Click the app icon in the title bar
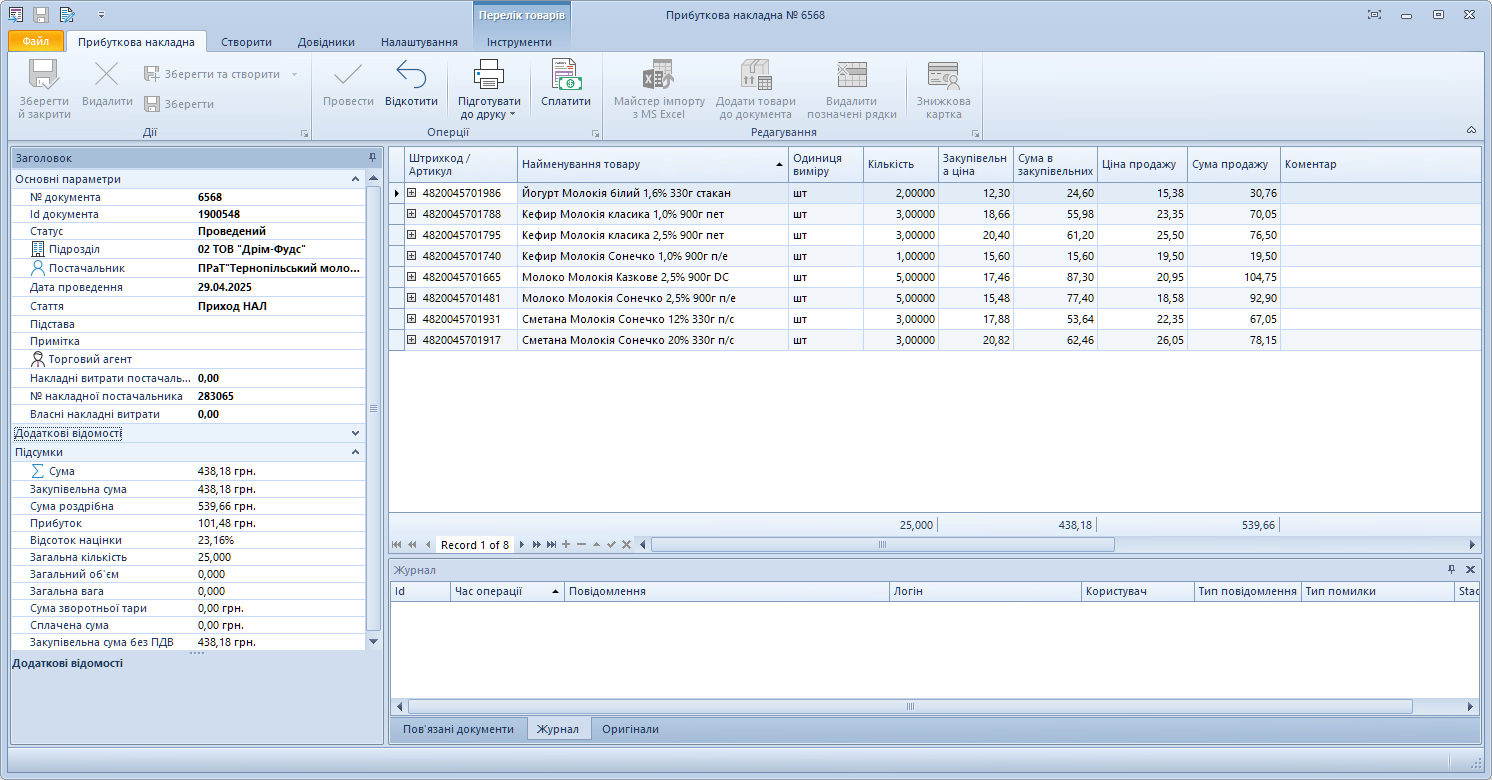 tap(15, 15)
